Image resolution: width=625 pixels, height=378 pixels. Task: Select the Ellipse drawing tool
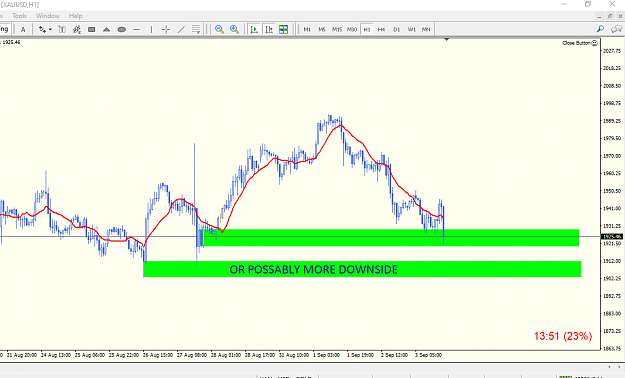click(122, 30)
